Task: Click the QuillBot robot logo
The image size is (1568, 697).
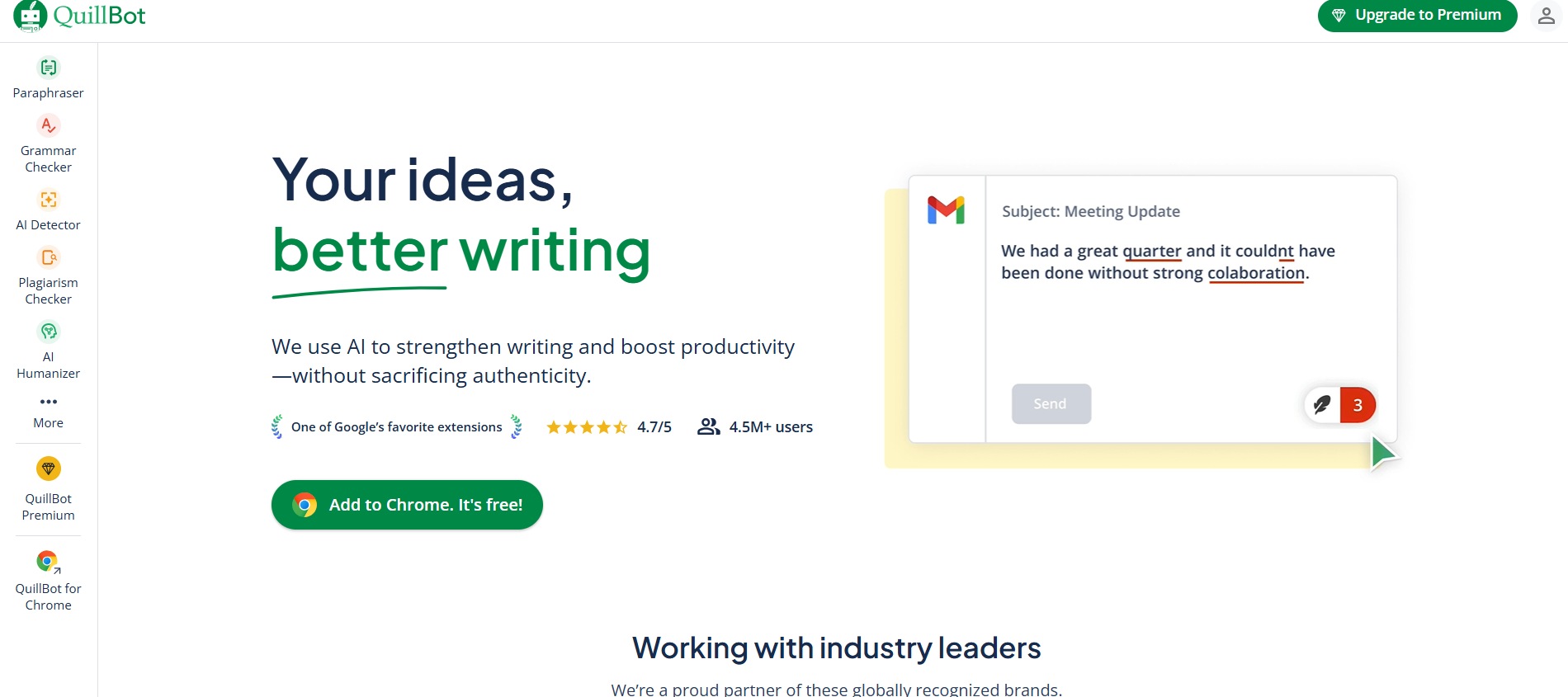Action: 31,16
